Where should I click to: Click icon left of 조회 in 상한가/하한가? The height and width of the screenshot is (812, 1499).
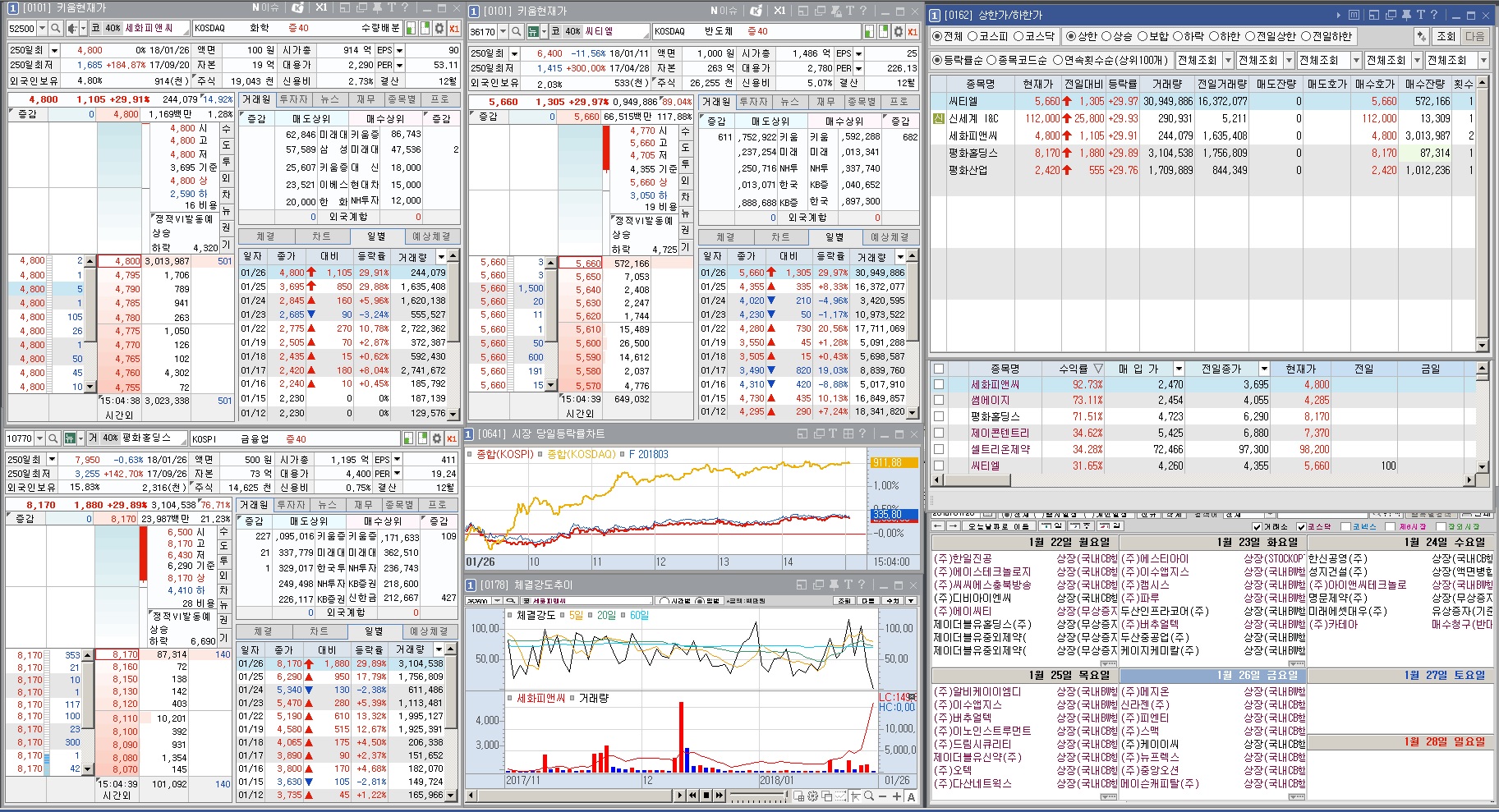click(1422, 36)
